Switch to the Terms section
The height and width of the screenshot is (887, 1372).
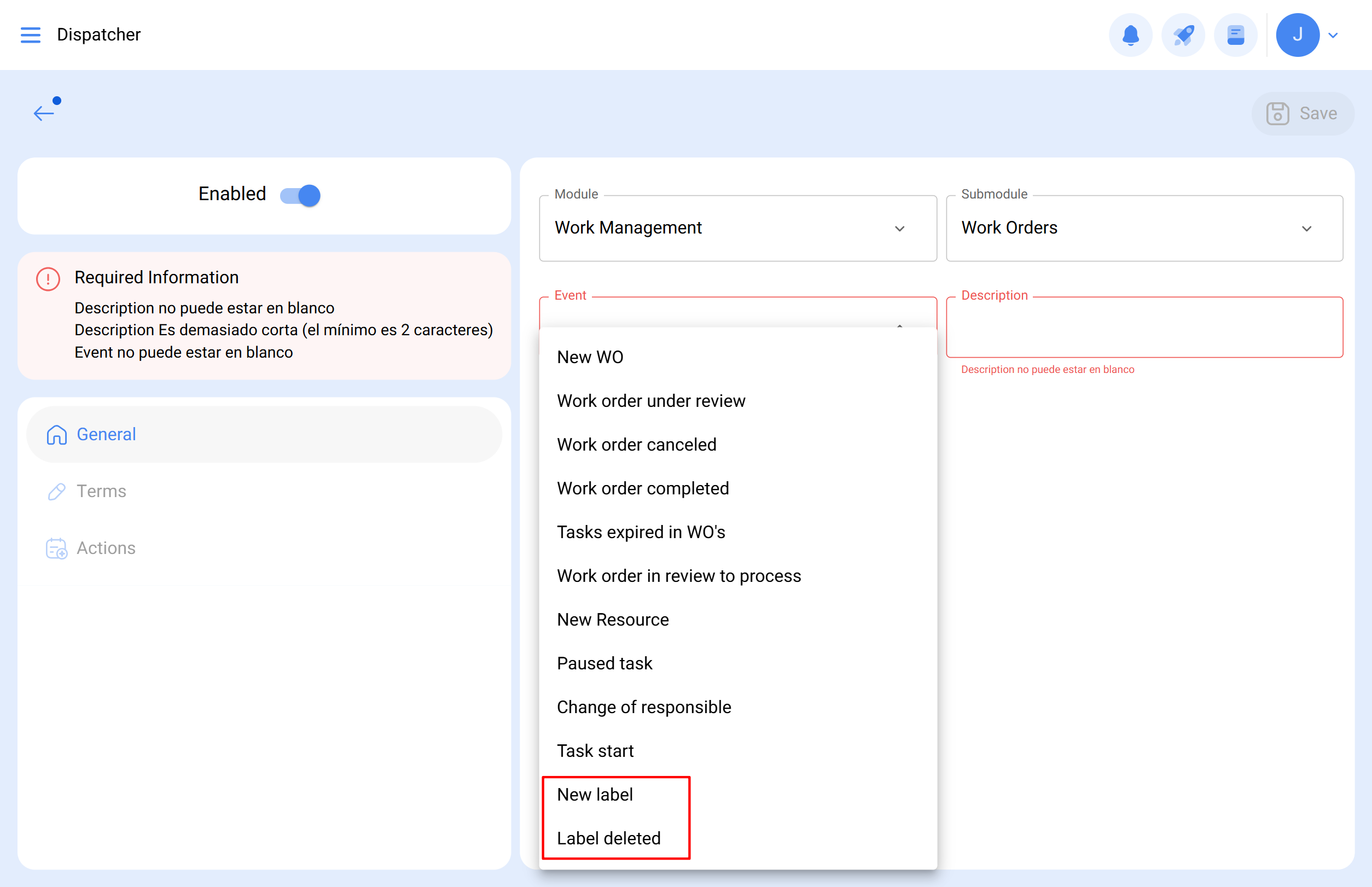tap(101, 491)
